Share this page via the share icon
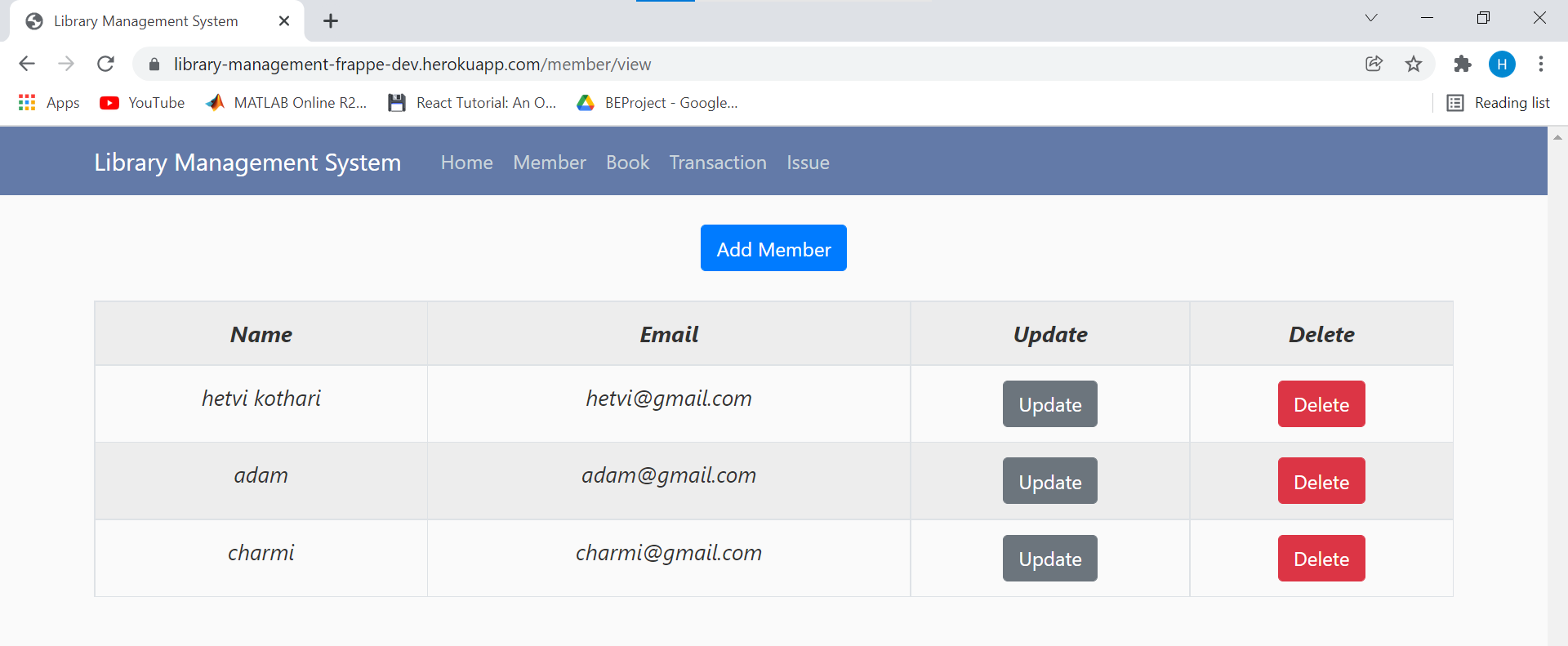This screenshot has height=646, width=1568. [1374, 64]
